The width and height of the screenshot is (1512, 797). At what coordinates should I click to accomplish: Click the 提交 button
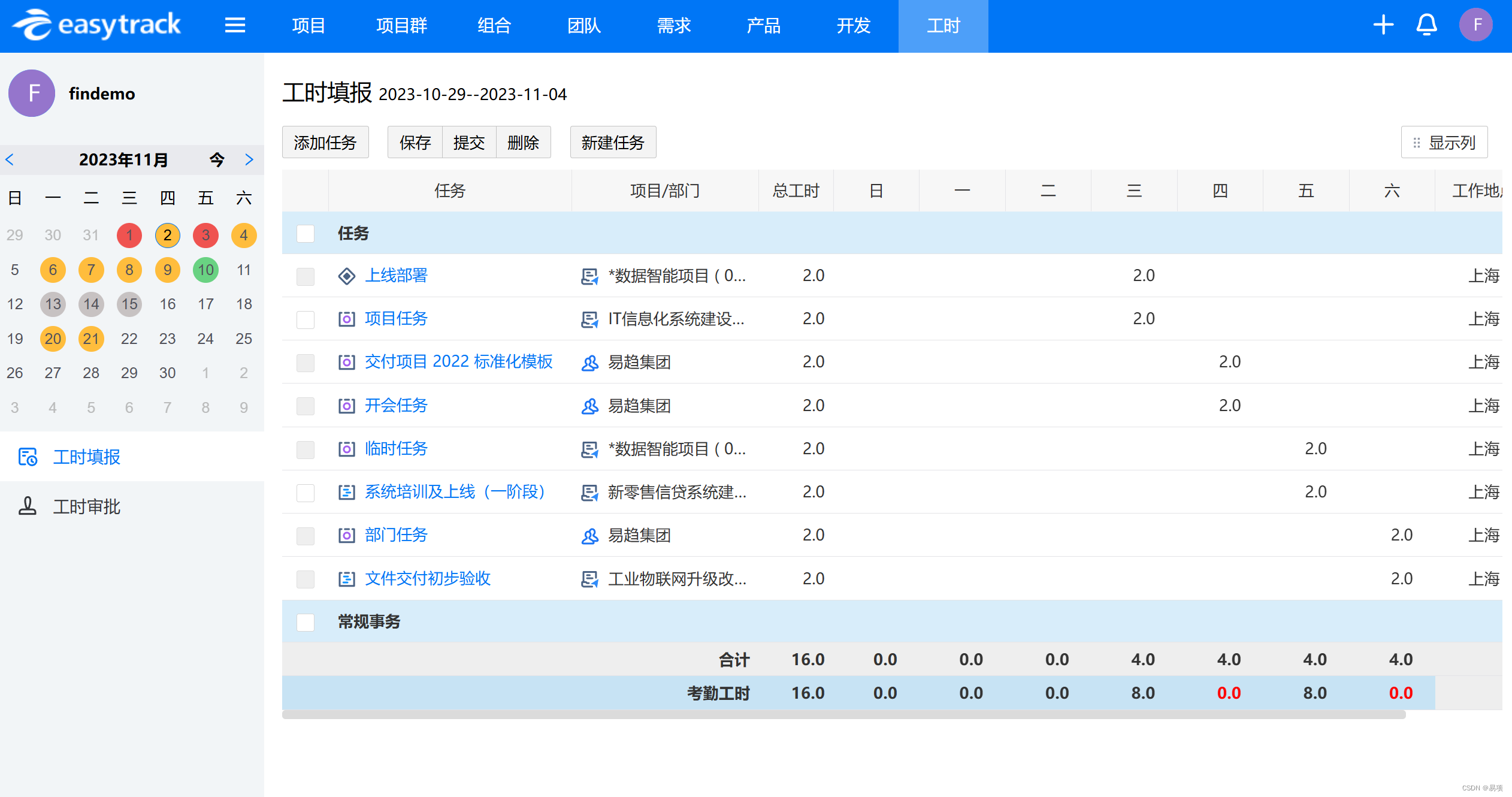(469, 143)
